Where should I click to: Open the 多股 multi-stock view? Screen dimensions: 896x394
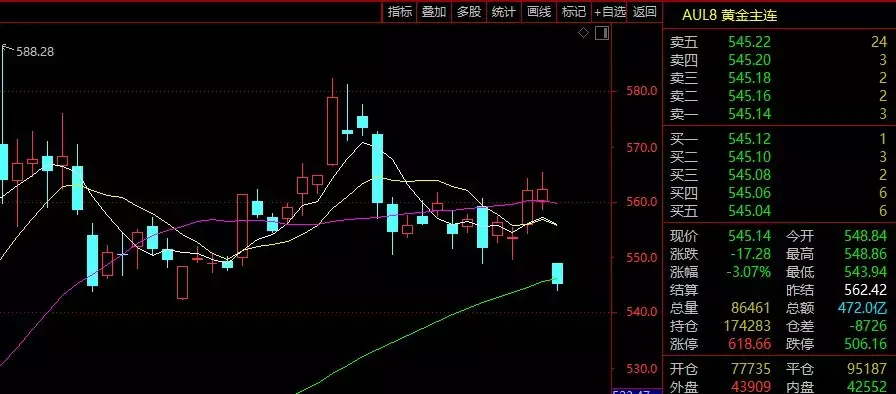pyautogui.click(x=469, y=12)
